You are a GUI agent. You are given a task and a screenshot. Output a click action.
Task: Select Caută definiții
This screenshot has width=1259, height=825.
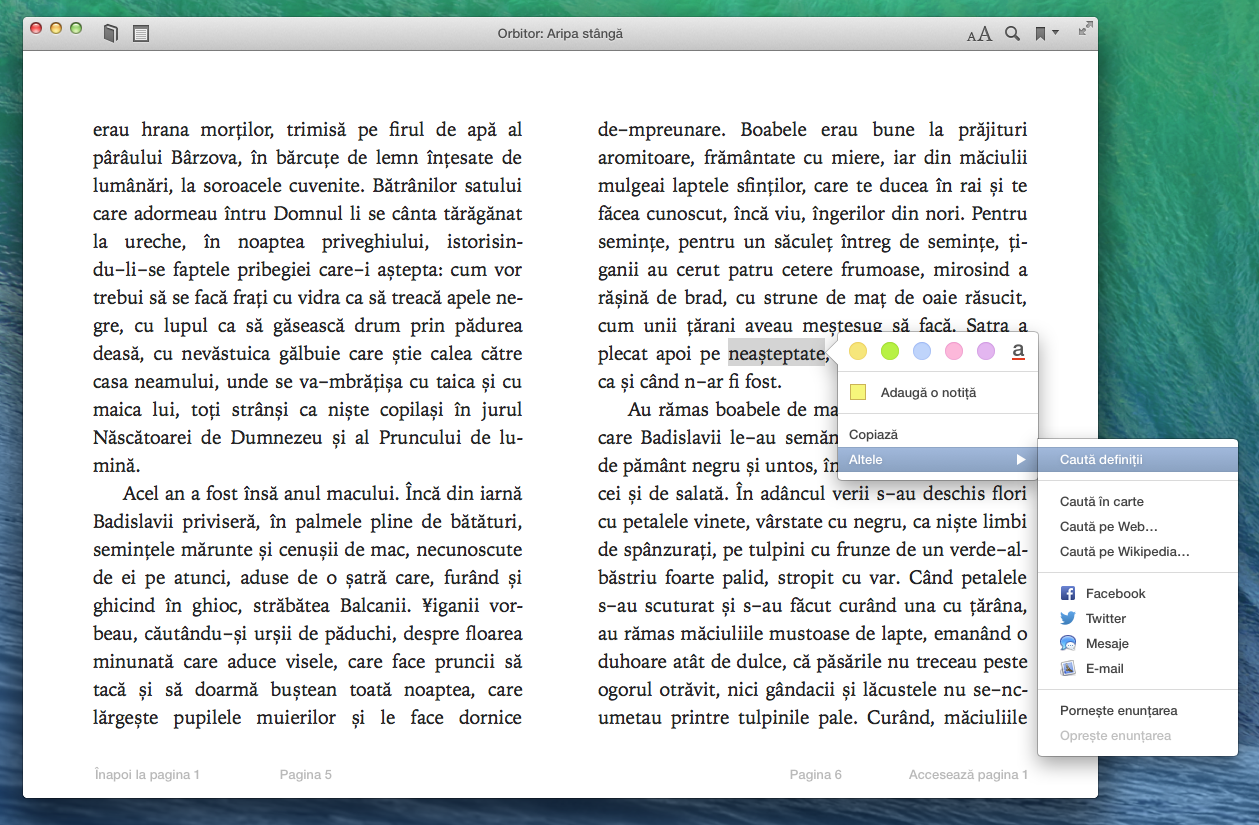click(1138, 460)
